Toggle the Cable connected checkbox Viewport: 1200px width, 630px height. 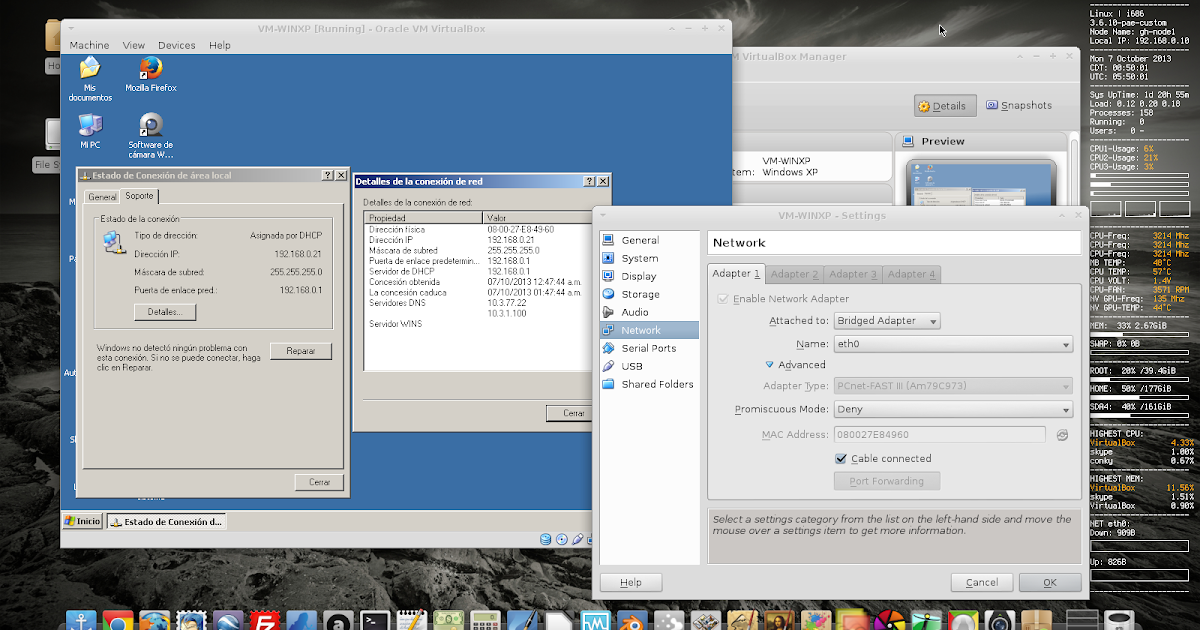842,458
